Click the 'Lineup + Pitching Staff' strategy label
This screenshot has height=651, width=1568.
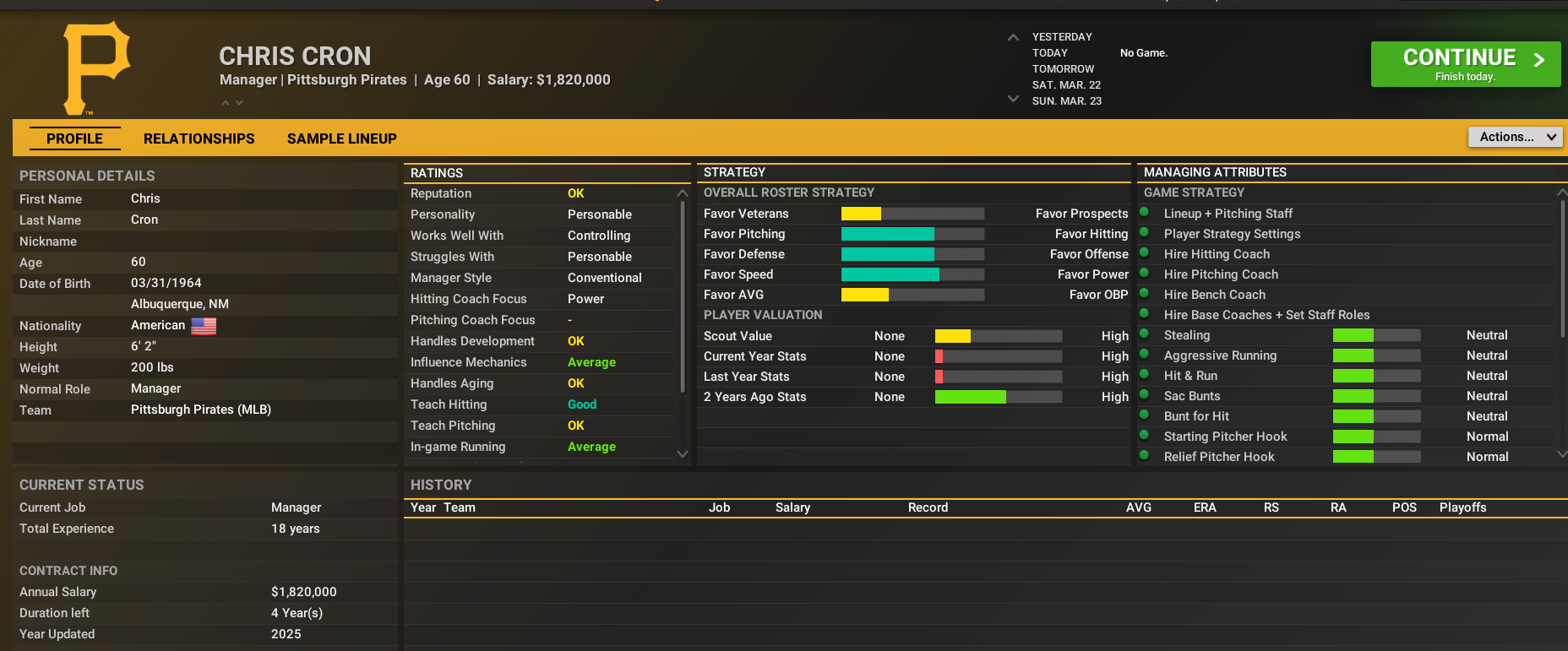click(x=1228, y=214)
